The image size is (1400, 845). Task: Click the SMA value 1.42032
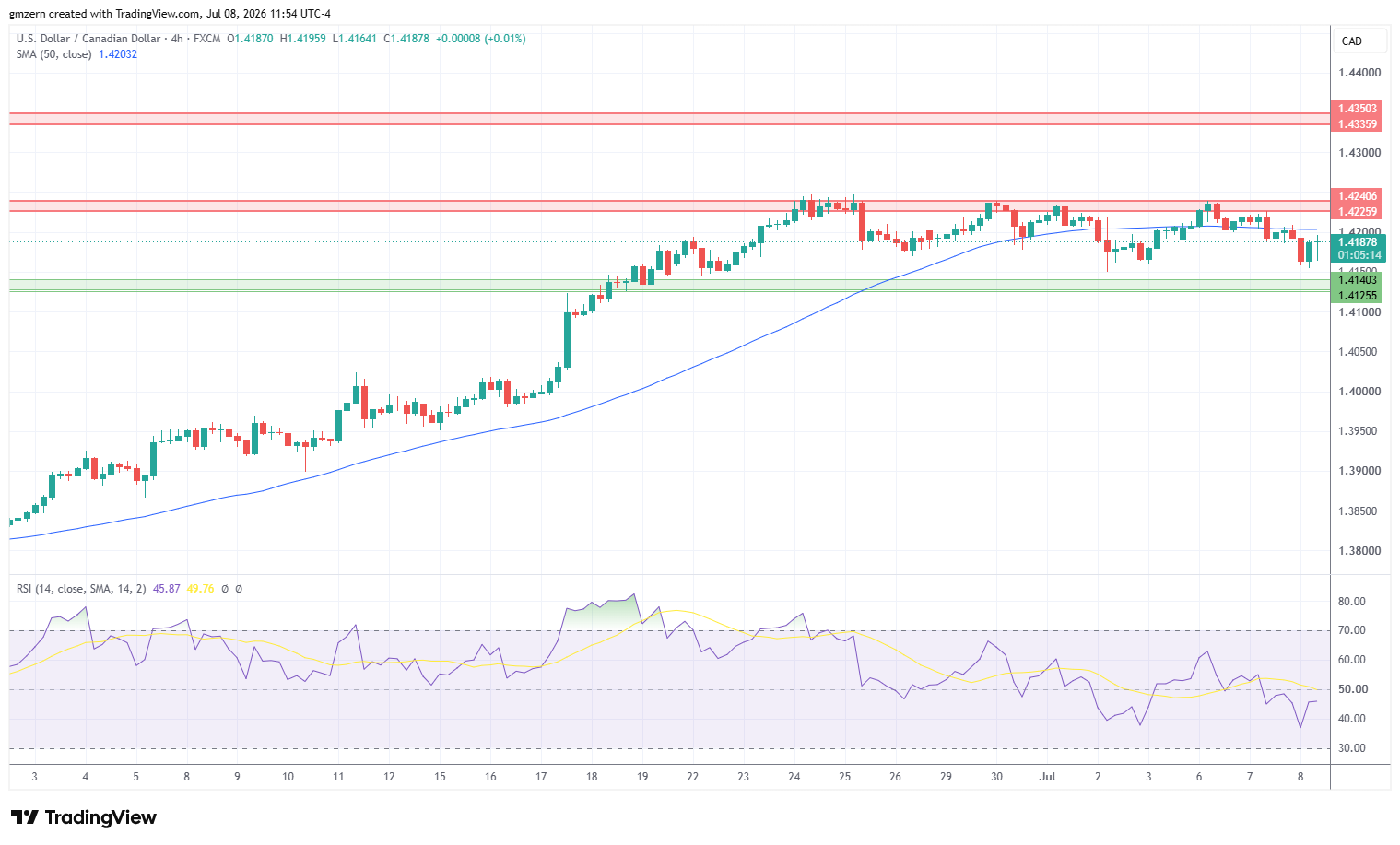[118, 54]
